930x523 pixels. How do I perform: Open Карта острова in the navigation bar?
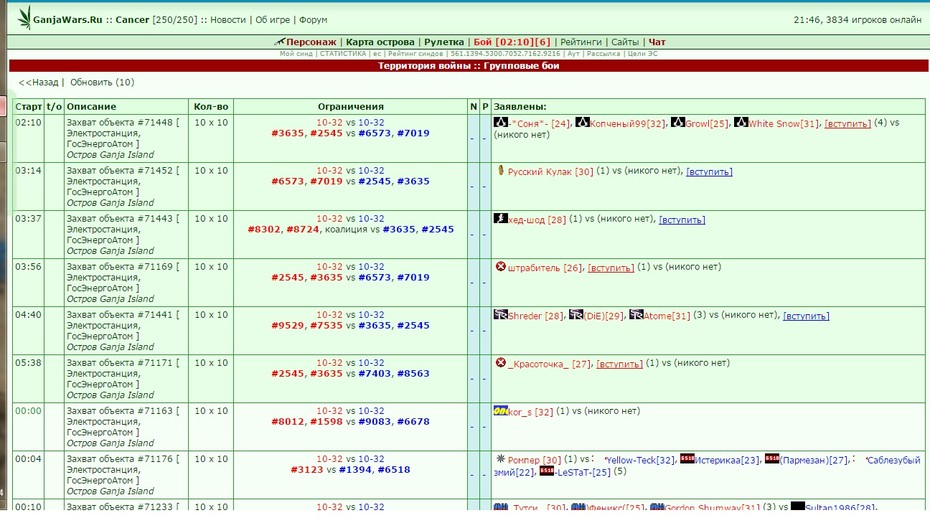380,42
